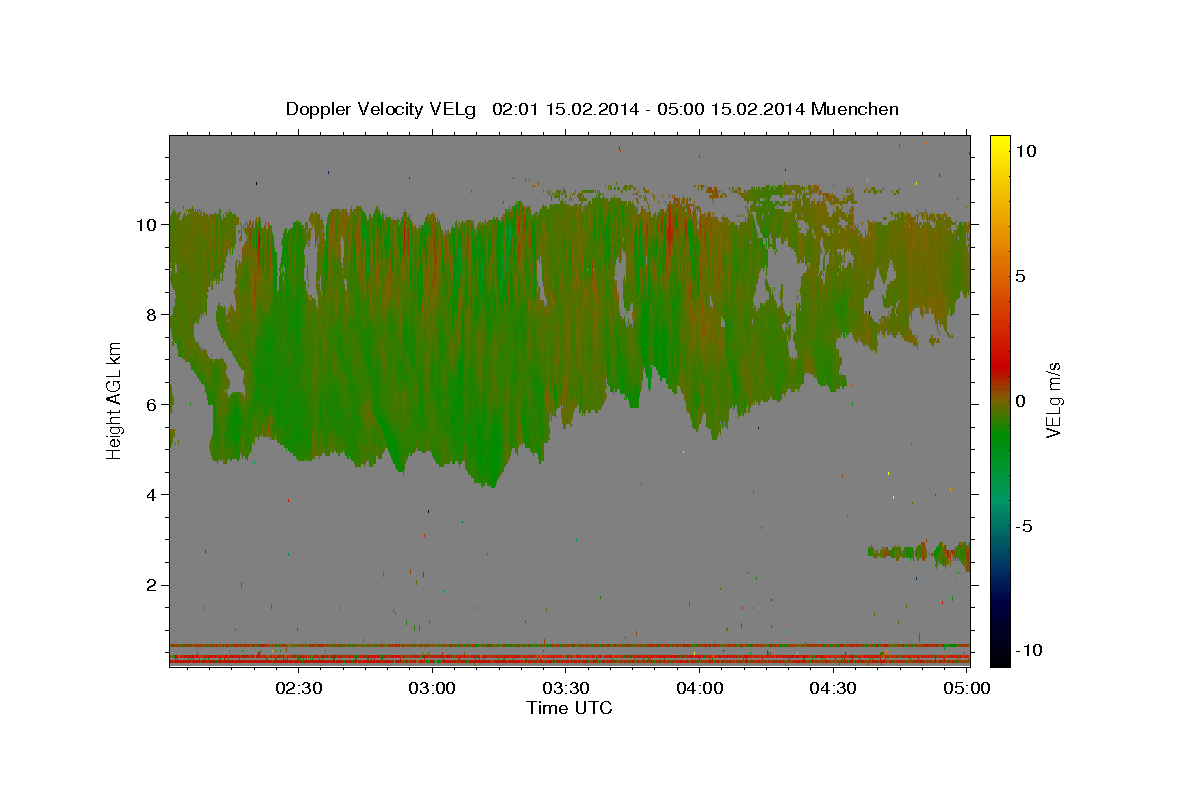Screen dimensions: 1200x800
Task: Select the '03:00' time axis label
Action: 433,688
